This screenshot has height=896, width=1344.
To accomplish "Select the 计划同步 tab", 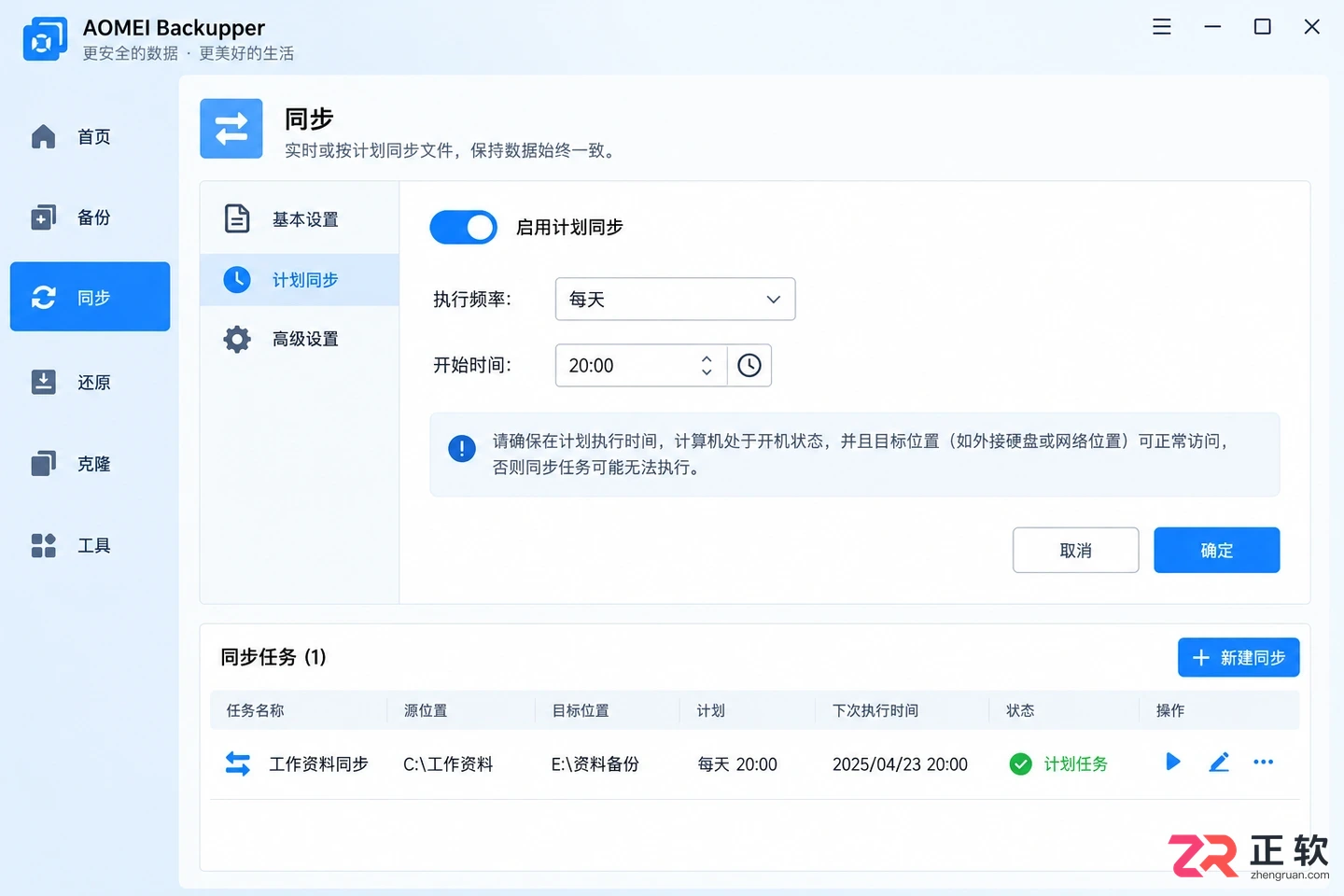I will 300,280.
